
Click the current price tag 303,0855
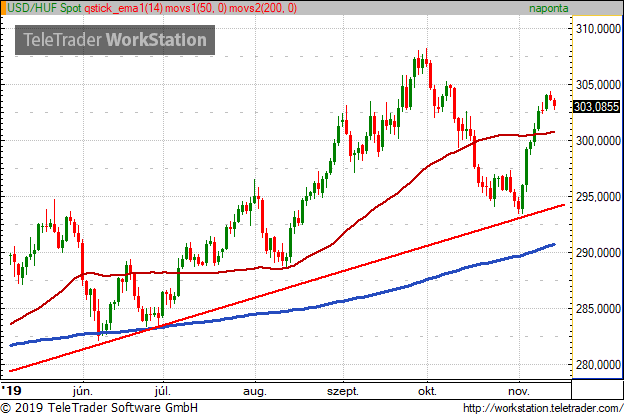pyautogui.click(x=597, y=107)
